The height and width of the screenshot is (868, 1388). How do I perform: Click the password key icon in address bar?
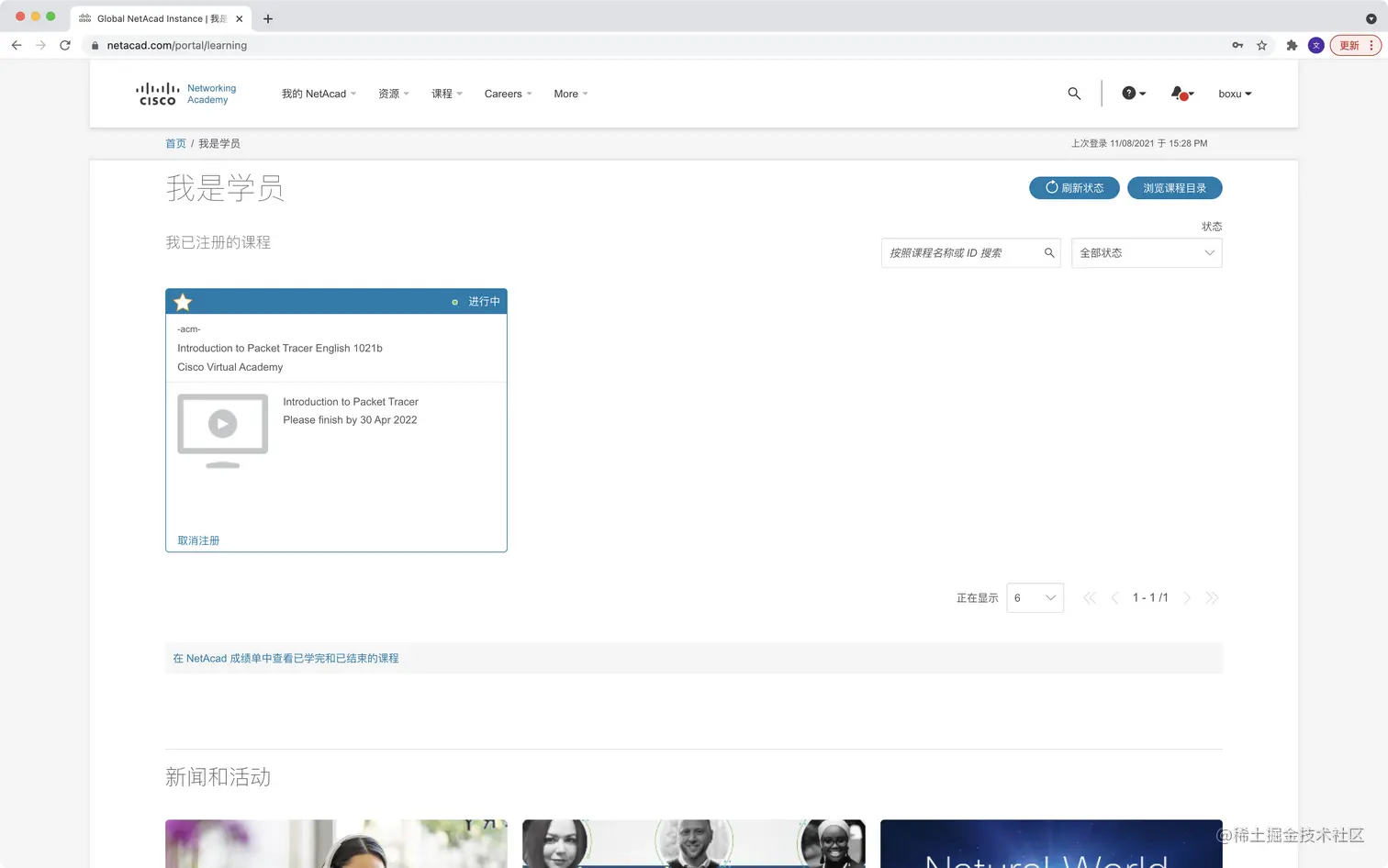click(1237, 45)
